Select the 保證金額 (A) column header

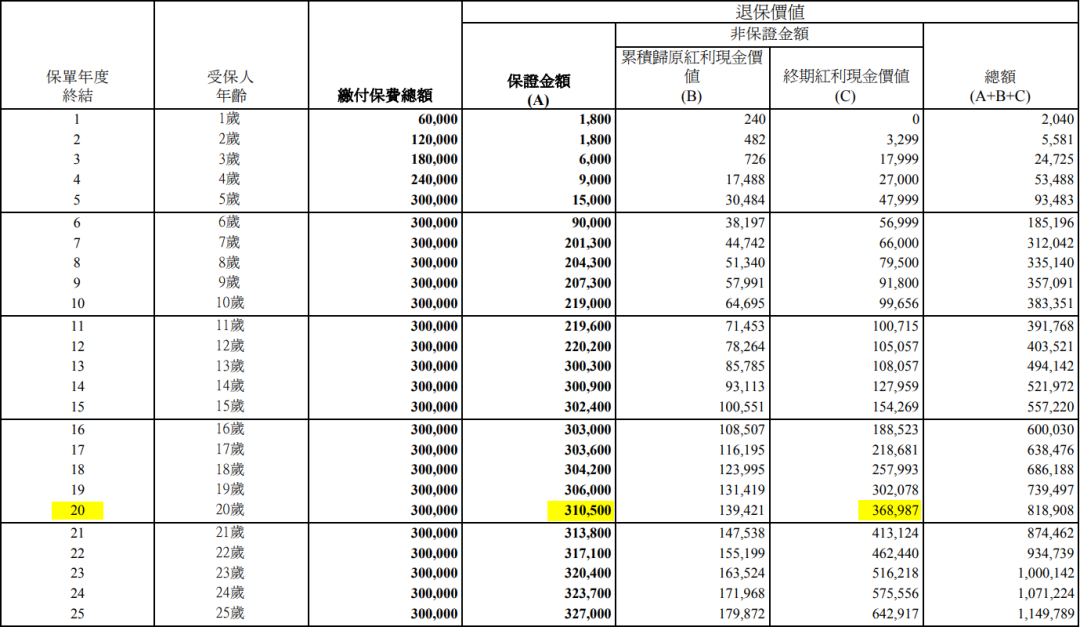539,90
